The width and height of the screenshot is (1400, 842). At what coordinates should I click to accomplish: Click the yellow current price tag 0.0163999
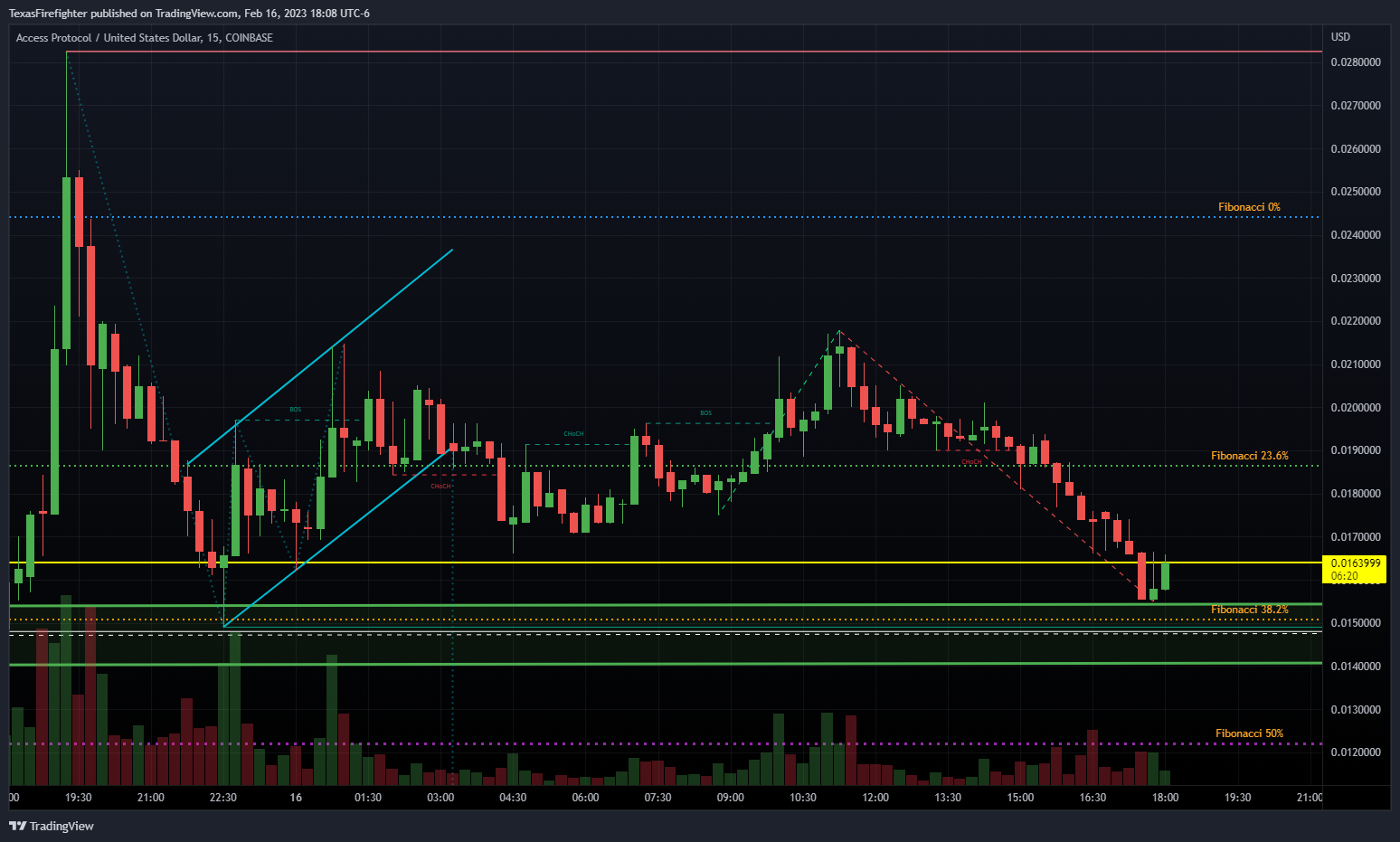click(1356, 563)
